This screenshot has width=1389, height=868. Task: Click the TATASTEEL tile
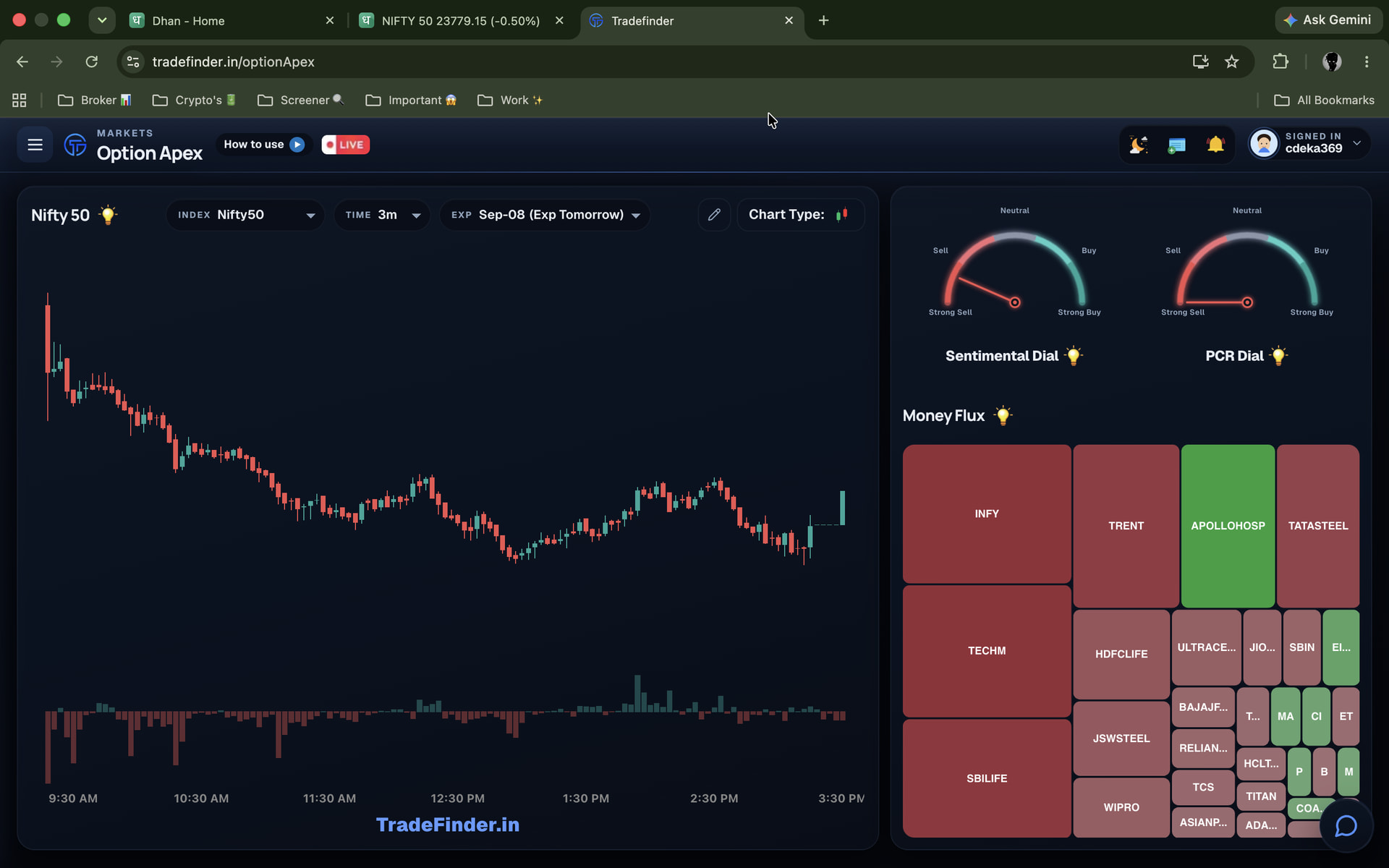tap(1318, 526)
